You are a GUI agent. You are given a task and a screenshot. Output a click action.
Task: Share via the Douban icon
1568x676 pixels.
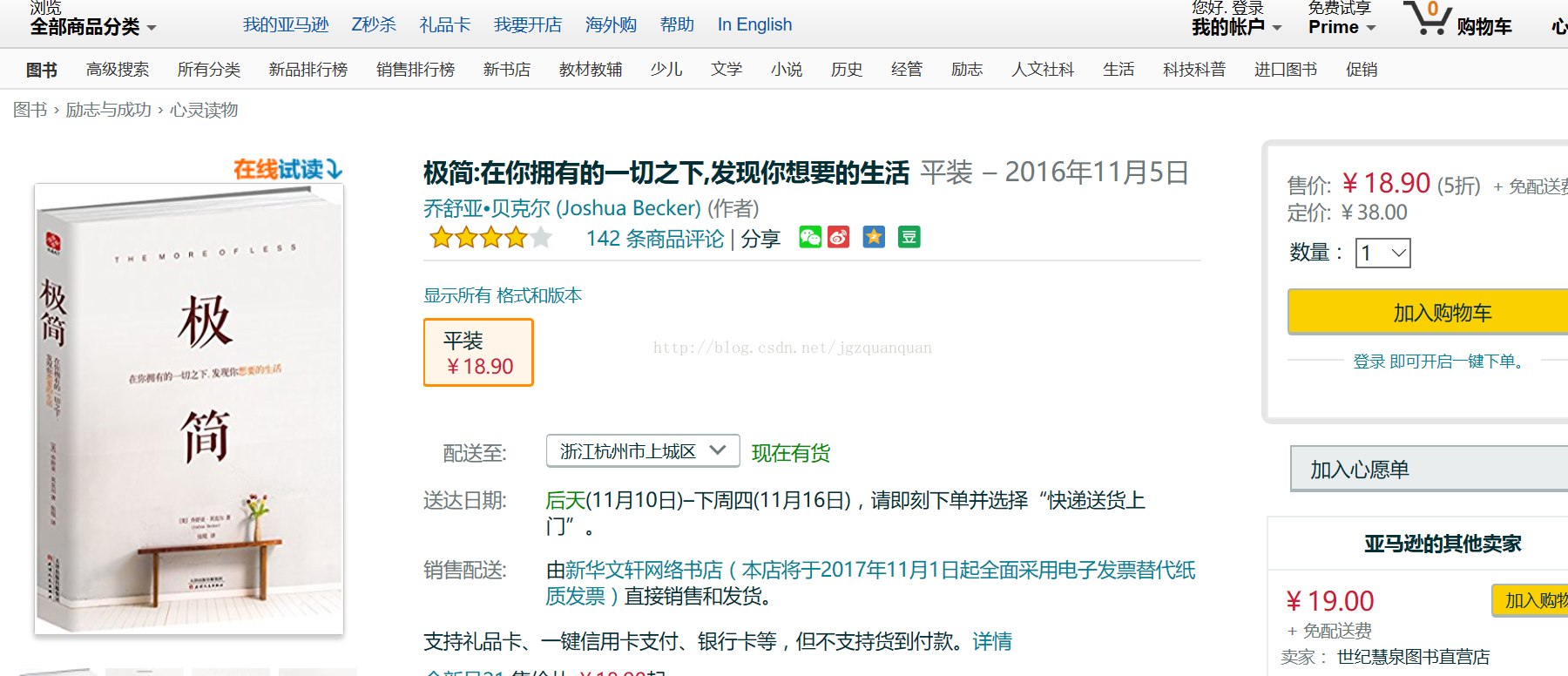coord(909,237)
